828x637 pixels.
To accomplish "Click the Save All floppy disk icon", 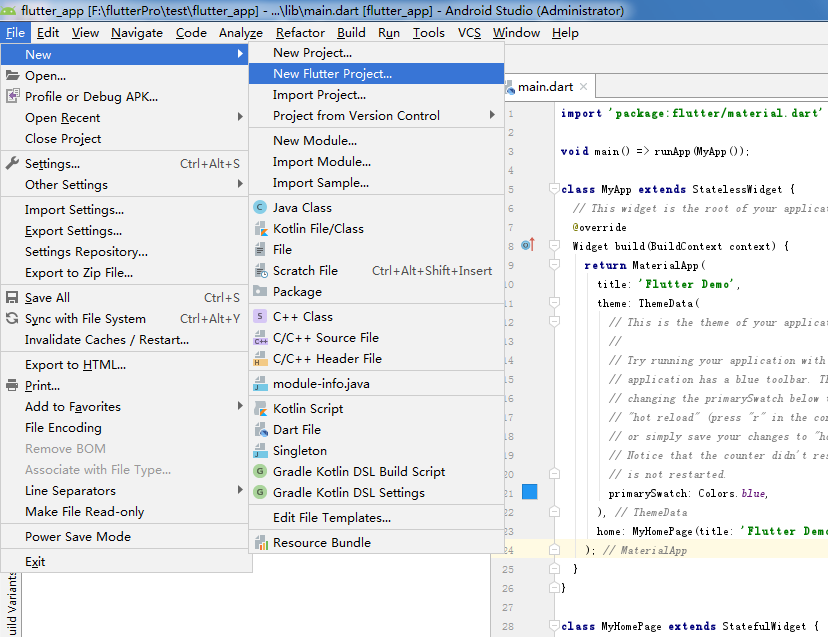I will [12, 297].
